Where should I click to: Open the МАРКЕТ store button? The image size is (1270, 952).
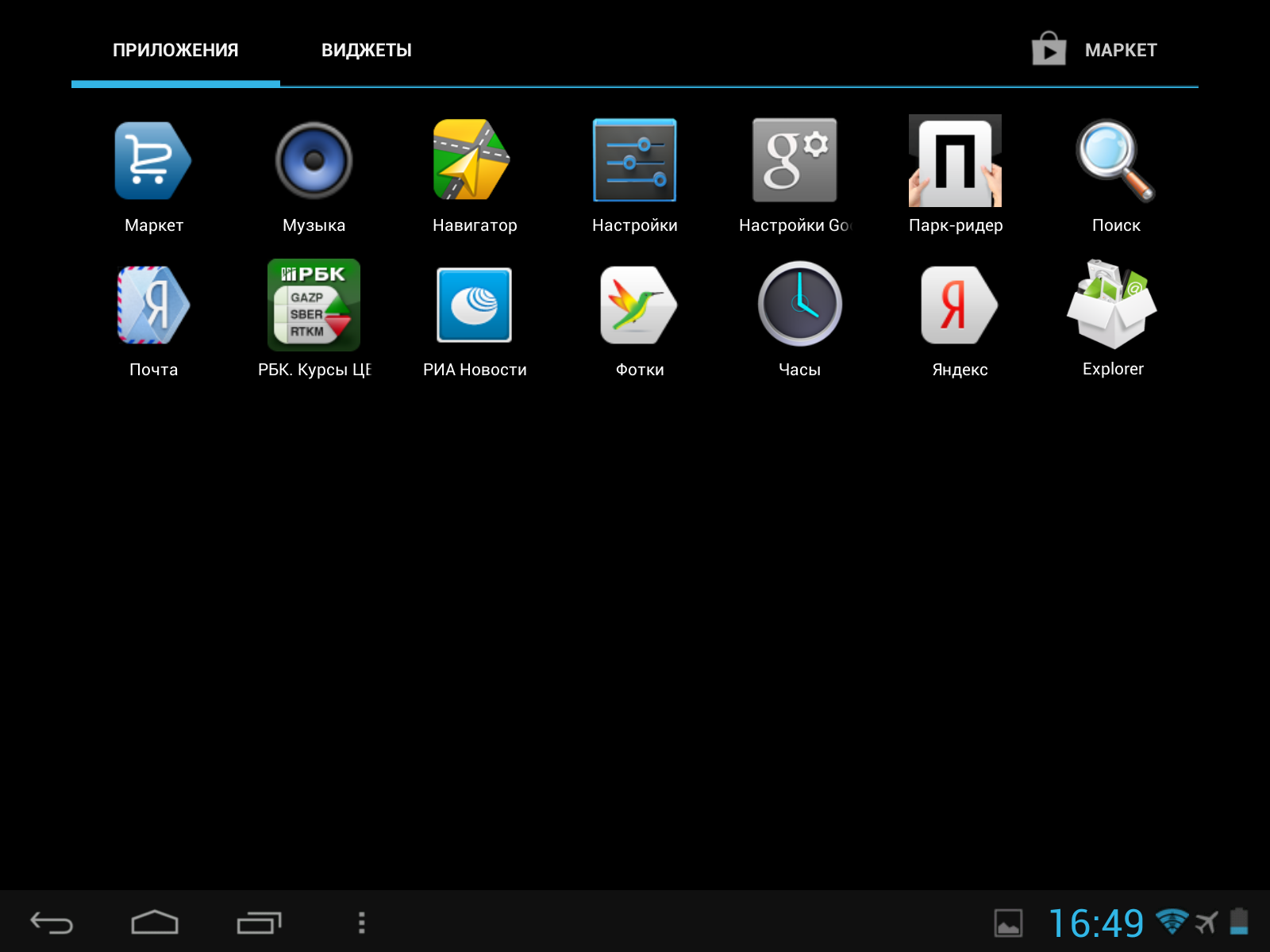(x=1095, y=50)
